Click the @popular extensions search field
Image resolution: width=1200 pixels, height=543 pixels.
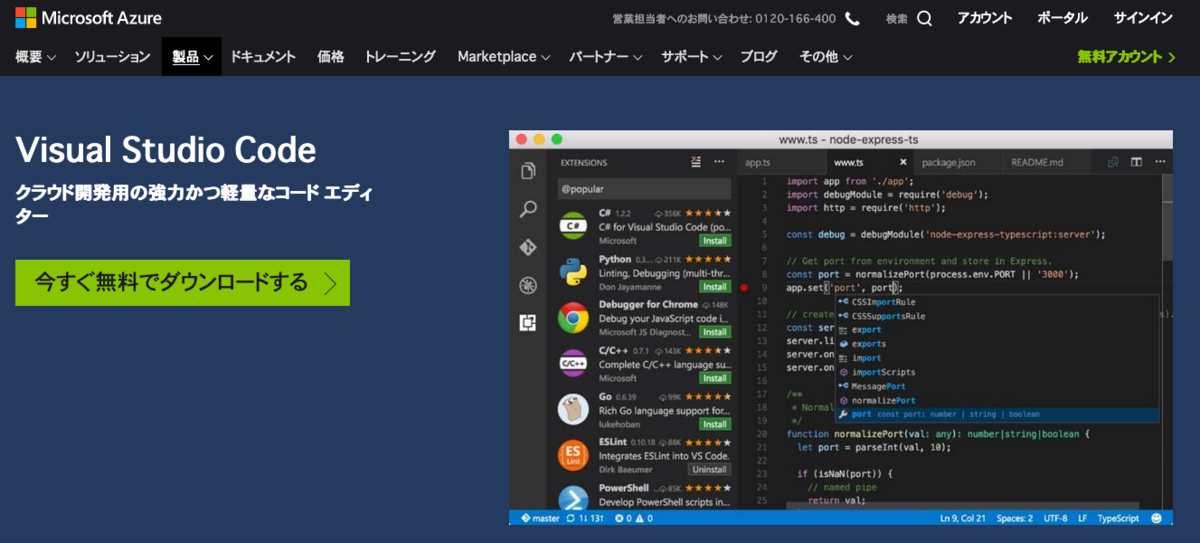[644, 188]
